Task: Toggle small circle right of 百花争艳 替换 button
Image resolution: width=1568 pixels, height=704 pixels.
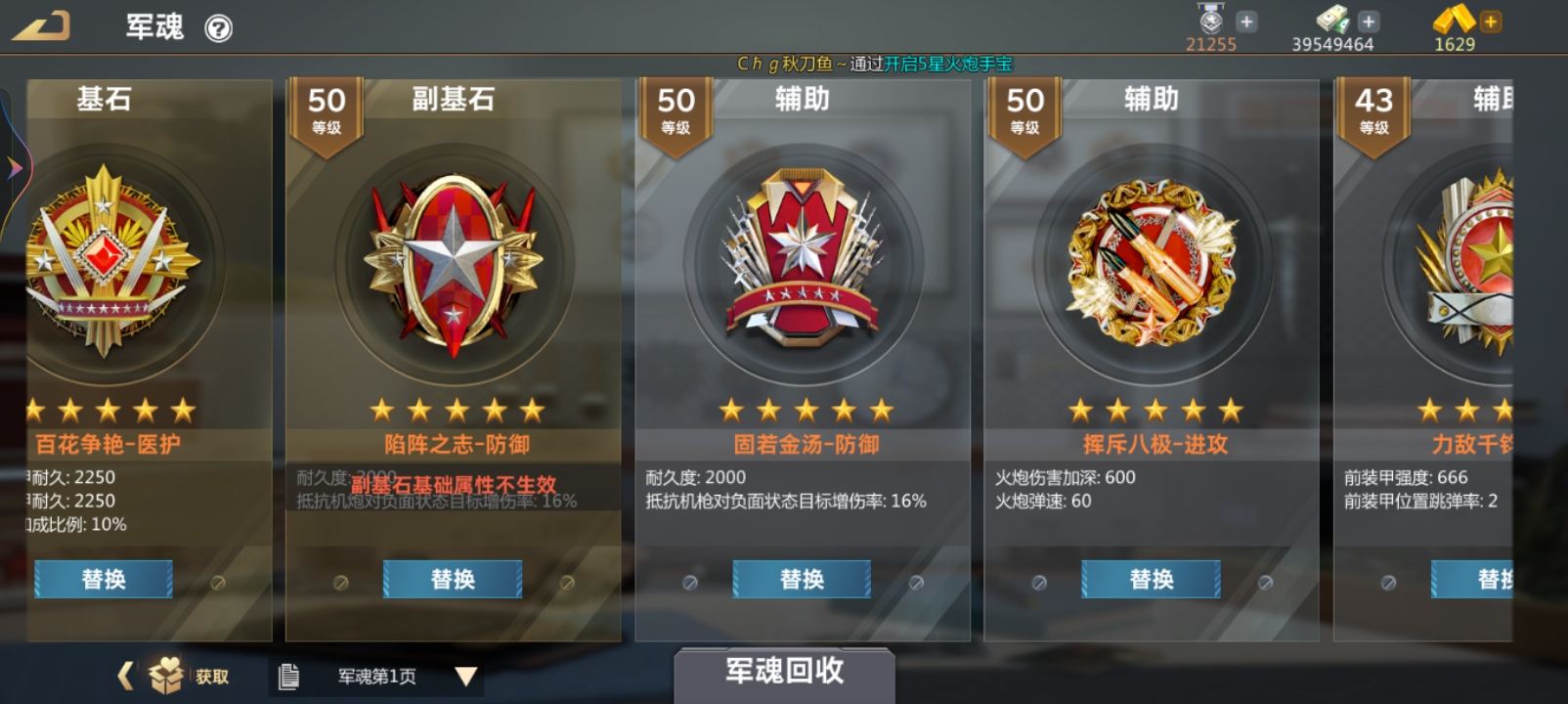Action: coord(218,583)
